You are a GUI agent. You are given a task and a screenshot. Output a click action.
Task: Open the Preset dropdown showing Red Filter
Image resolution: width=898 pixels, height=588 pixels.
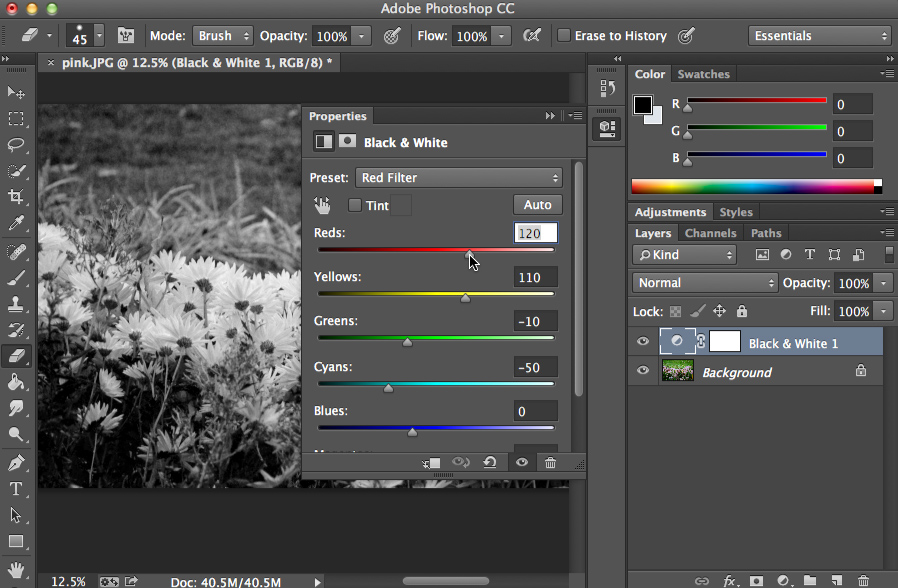tap(458, 177)
